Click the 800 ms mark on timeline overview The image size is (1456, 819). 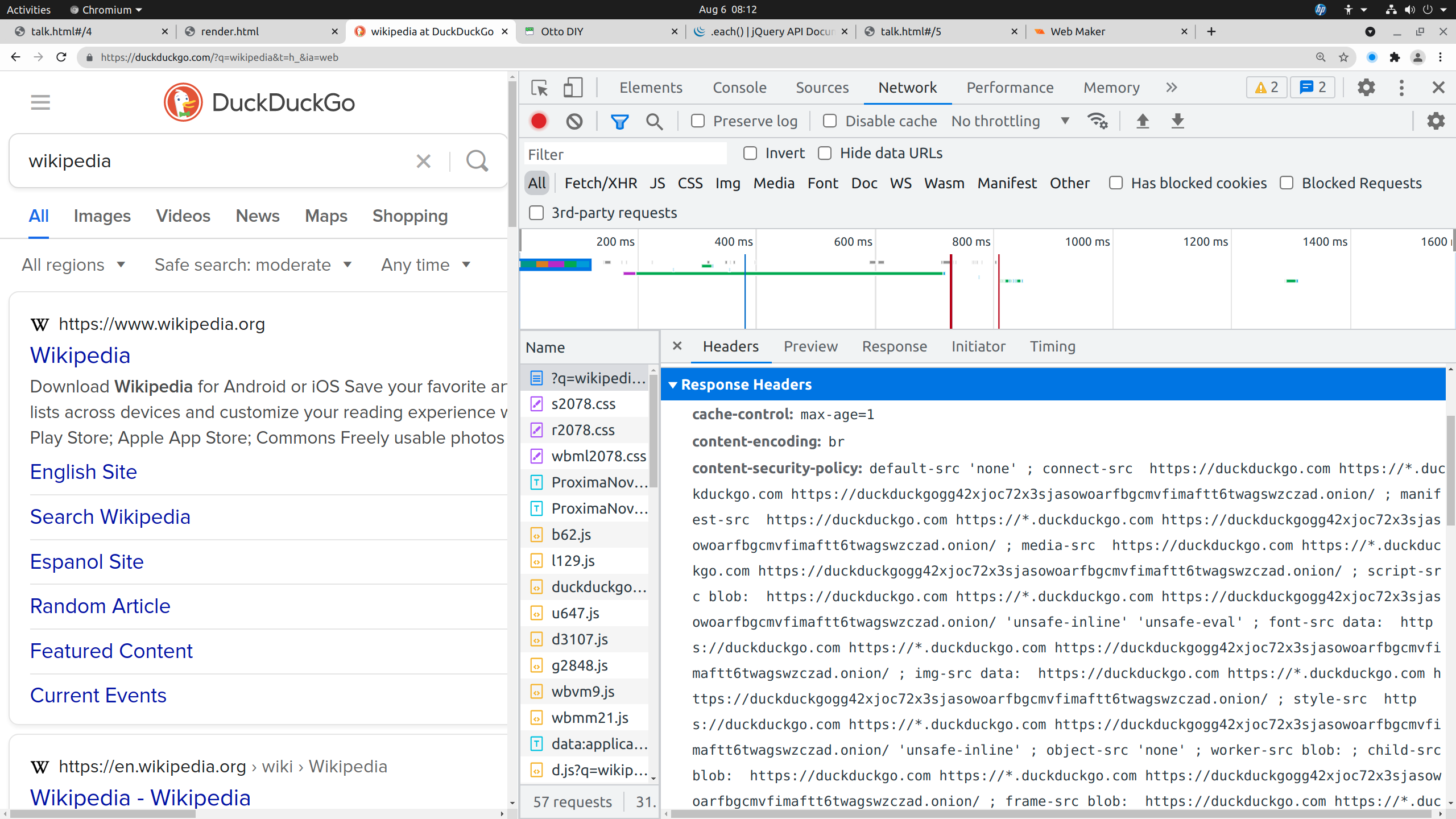(x=971, y=242)
